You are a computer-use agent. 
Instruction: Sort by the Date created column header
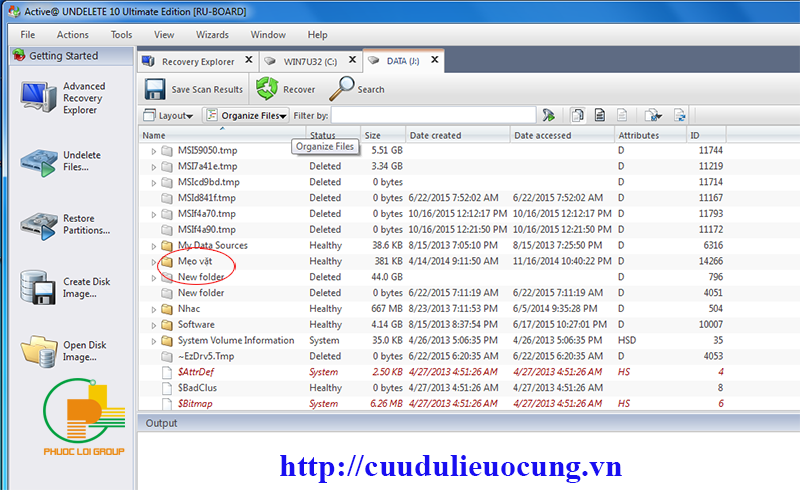[436, 135]
